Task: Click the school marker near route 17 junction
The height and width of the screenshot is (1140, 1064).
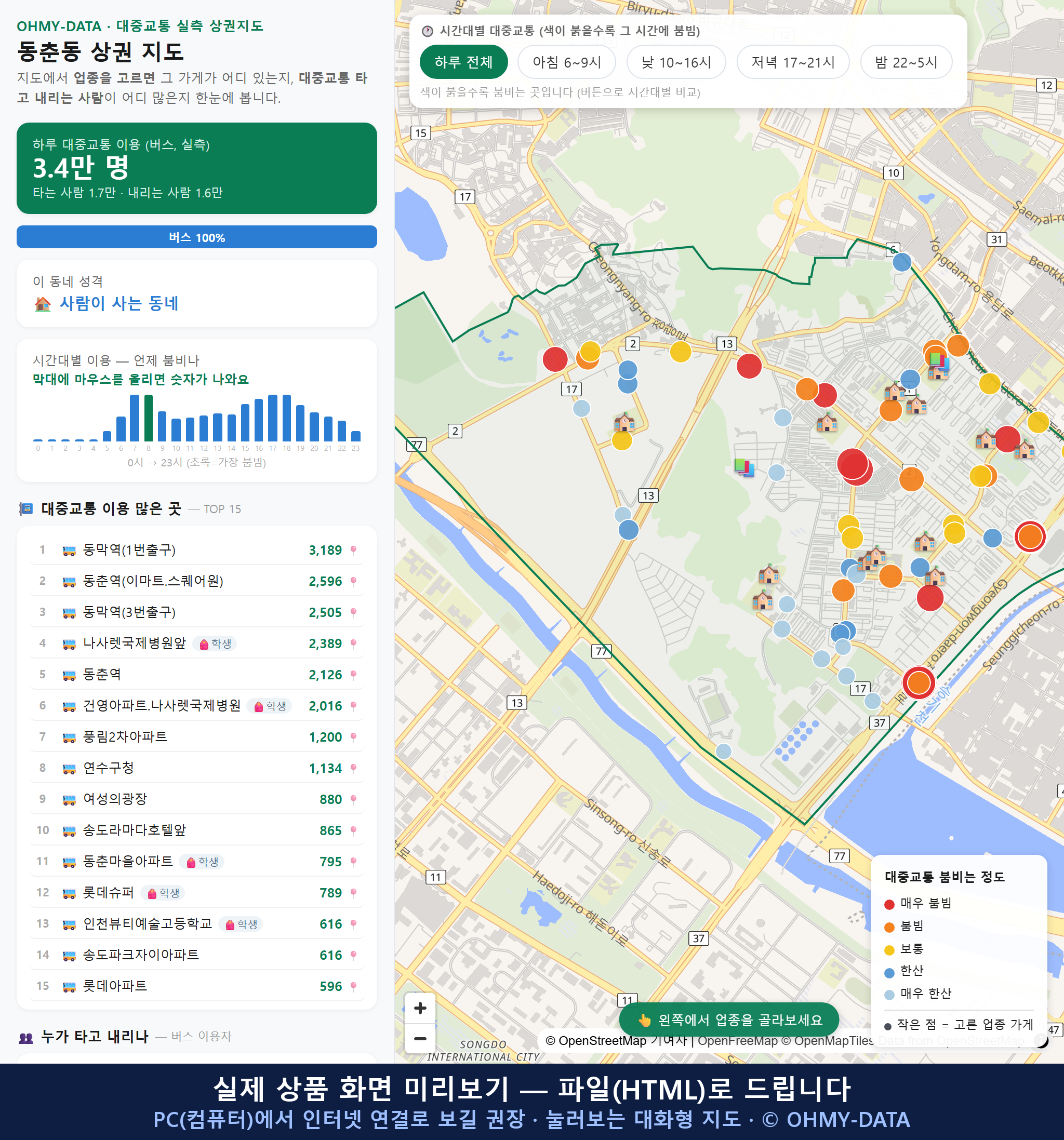Action: 624,423
